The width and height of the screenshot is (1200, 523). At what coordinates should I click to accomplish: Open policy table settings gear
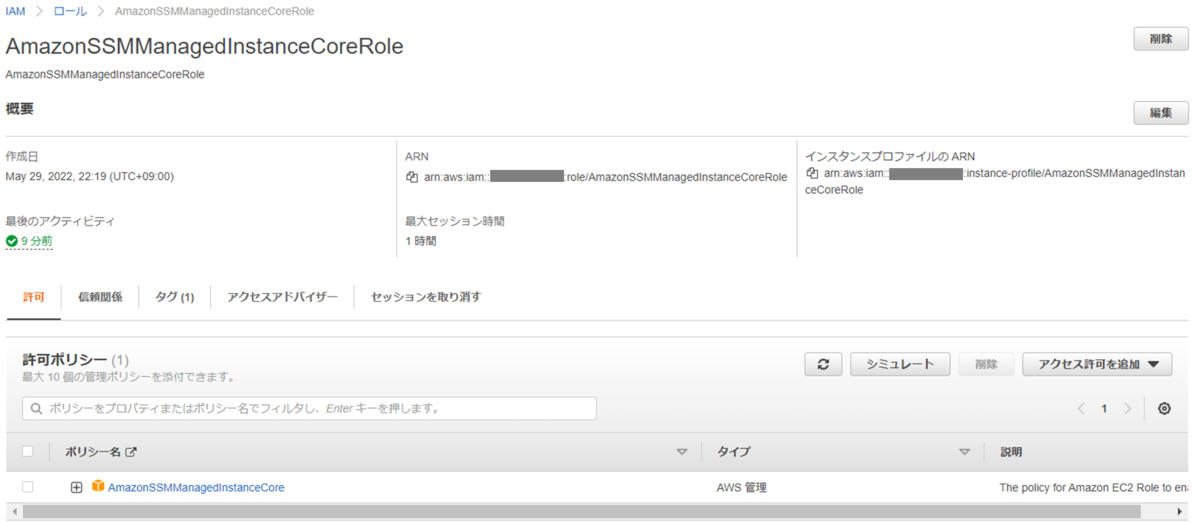pyautogui.click(x=1164, y=408)
